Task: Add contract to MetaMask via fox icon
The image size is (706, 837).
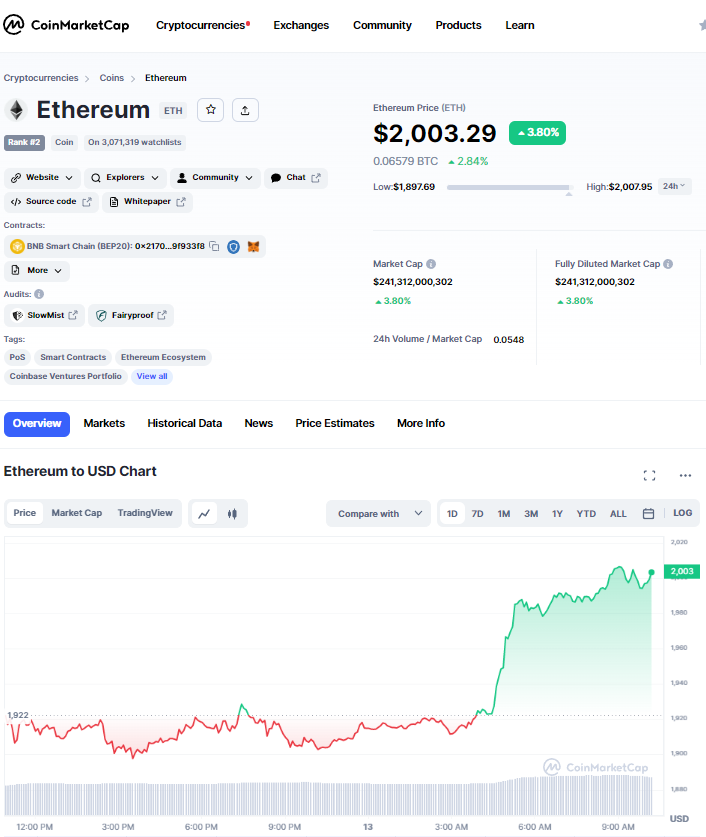Action: 253,247
